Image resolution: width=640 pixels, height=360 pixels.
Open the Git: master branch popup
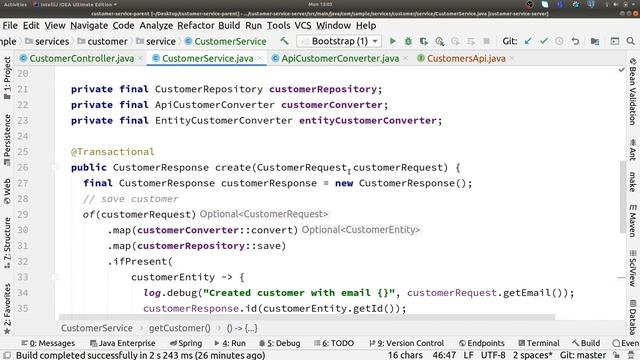[582, 355]
